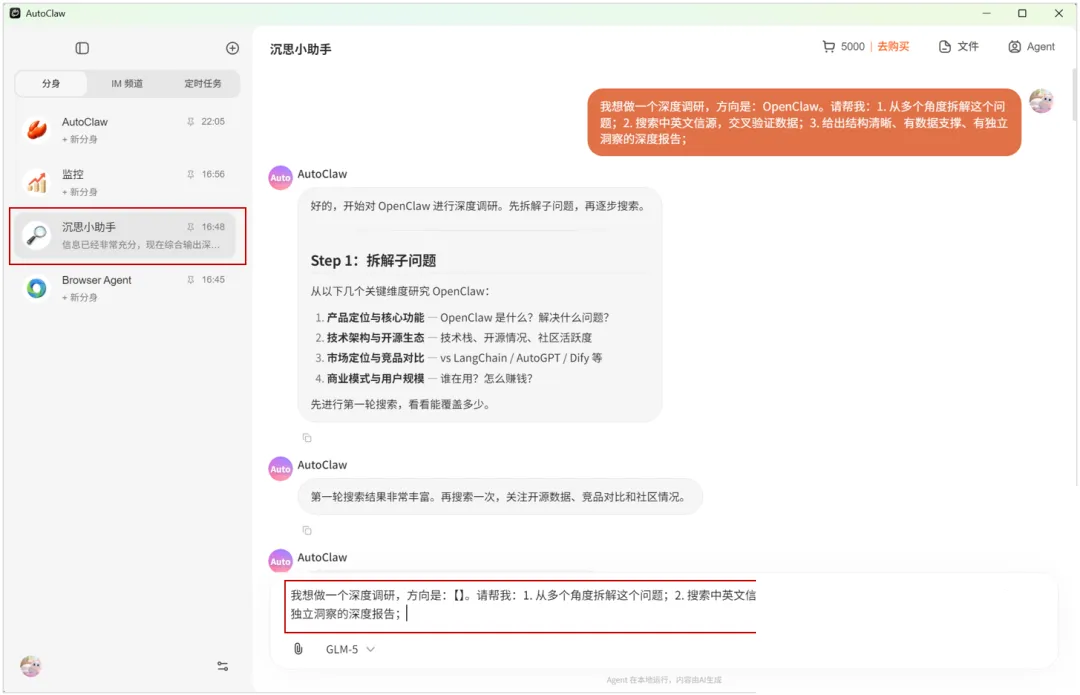The height and width of the screenshot is (695, 1080).
Task: Open the AutoClaw agent in sidebar
Action: click(x=127, y=129)
